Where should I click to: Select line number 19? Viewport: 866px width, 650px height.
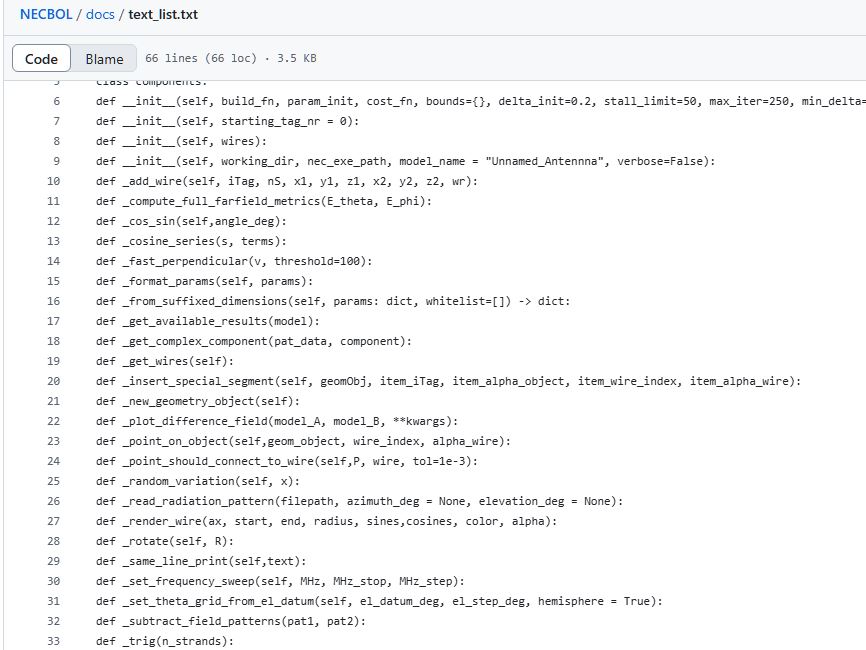click(54, 361)
